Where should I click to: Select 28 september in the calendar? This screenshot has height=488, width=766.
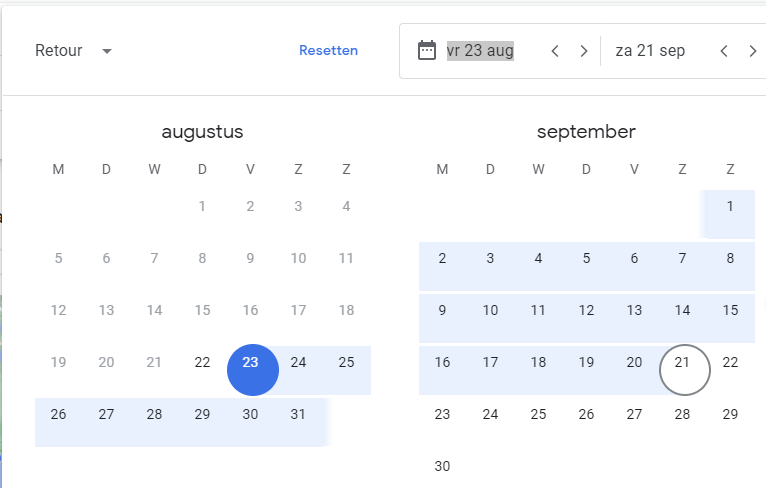(x=682, y=414)
